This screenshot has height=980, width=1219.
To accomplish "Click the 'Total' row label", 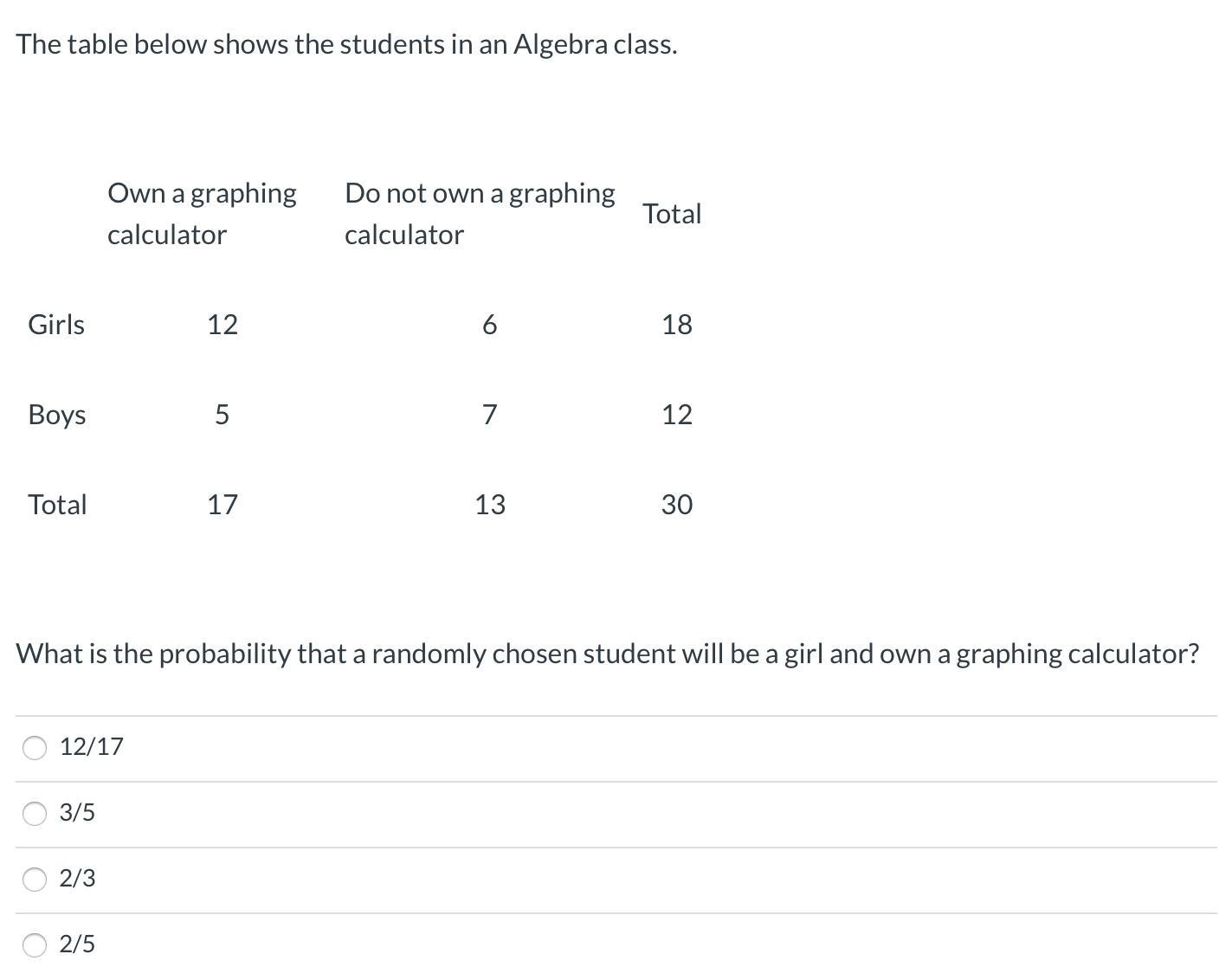I will (x=57, y=505).
